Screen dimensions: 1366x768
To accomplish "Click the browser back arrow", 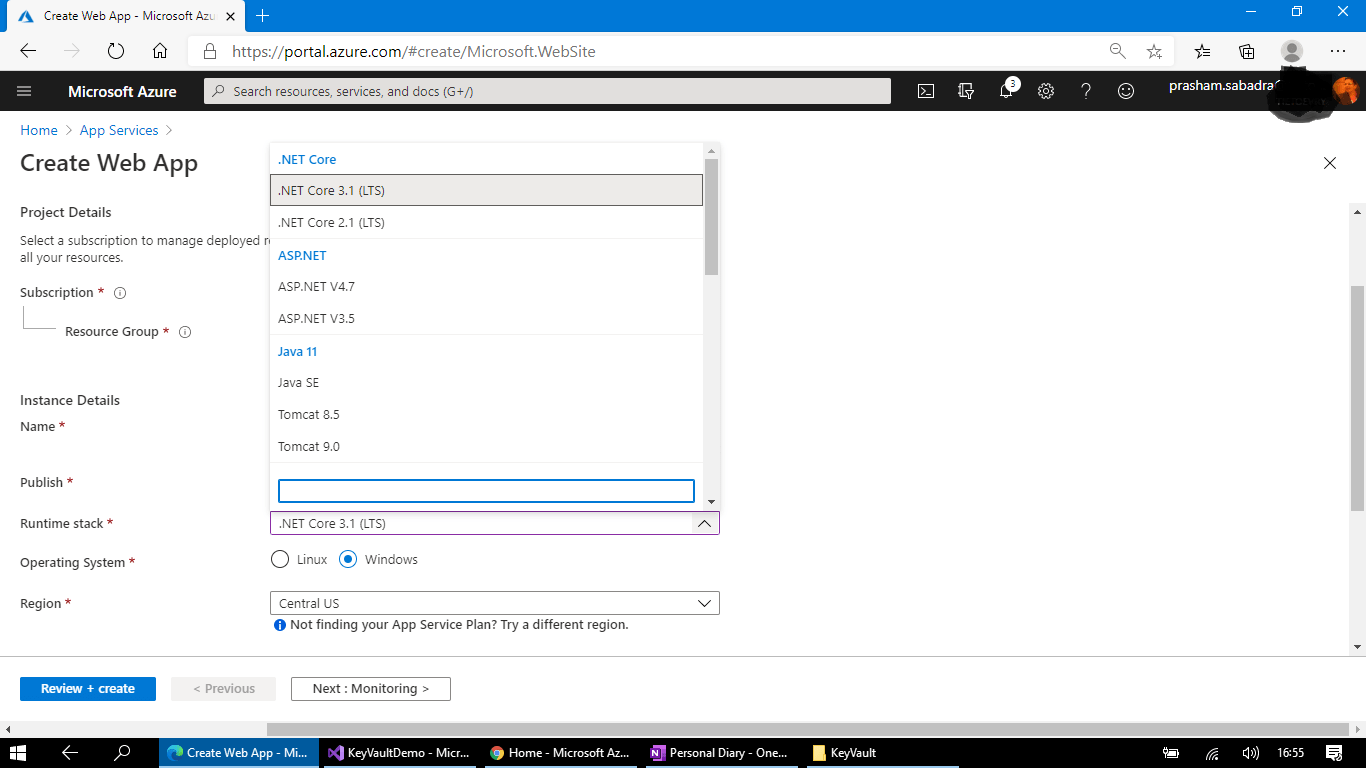I will (28, 51).
